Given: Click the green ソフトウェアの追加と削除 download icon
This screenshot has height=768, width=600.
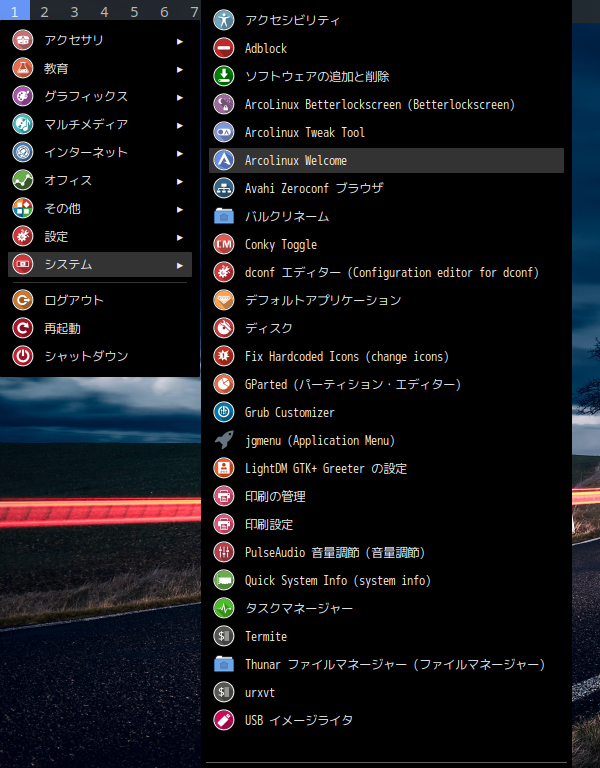Looking at the screenshot, I should point(224,76).
